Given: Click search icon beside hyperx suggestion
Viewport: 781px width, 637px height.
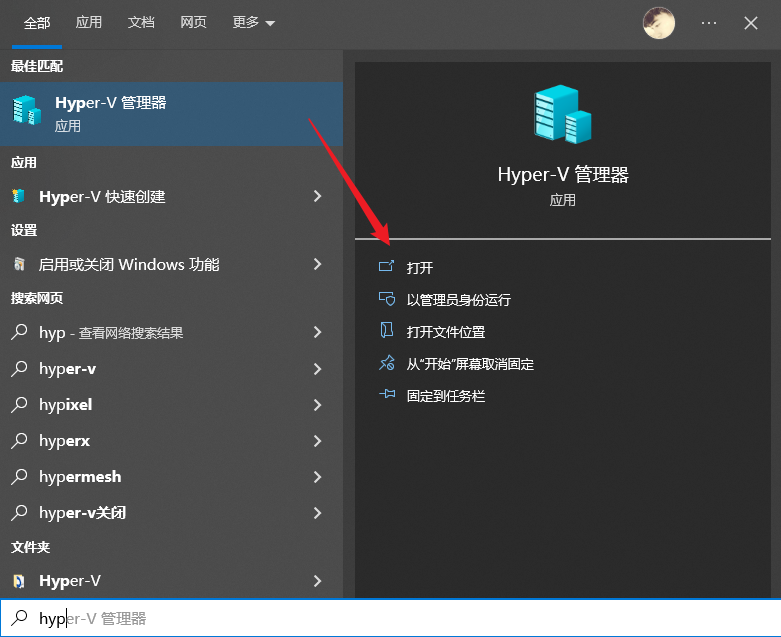Looking at the screenshot, I should 19,440.
